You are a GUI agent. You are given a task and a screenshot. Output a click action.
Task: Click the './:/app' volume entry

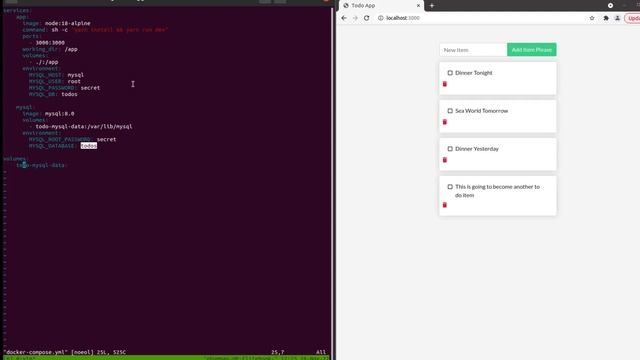[x=47, y=62]
